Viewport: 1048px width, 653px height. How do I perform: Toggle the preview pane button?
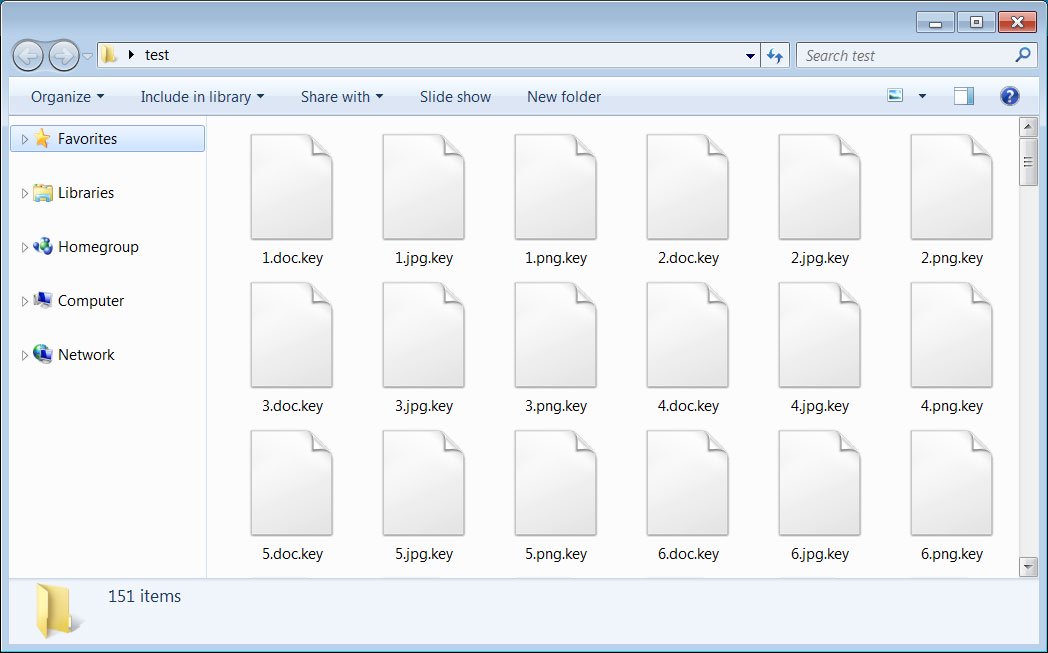pyautogui.click(x=963, y=96)
